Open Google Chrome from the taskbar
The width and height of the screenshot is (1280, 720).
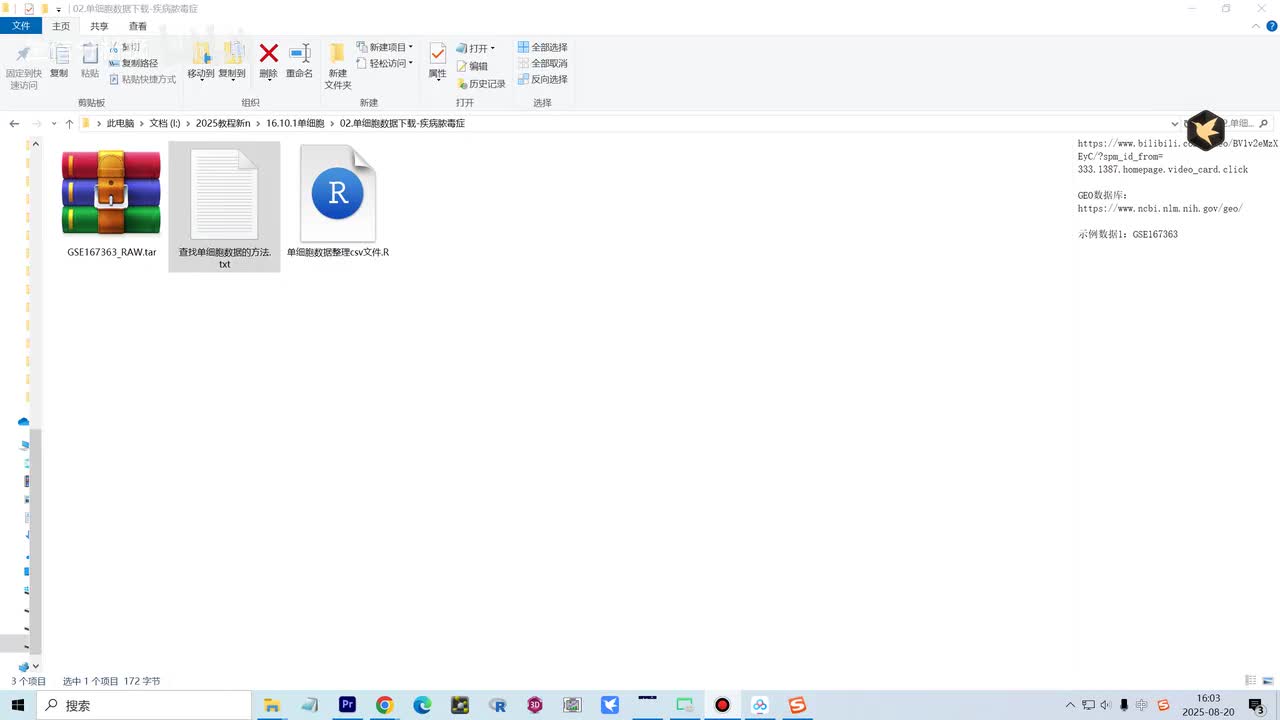(385, 705)
